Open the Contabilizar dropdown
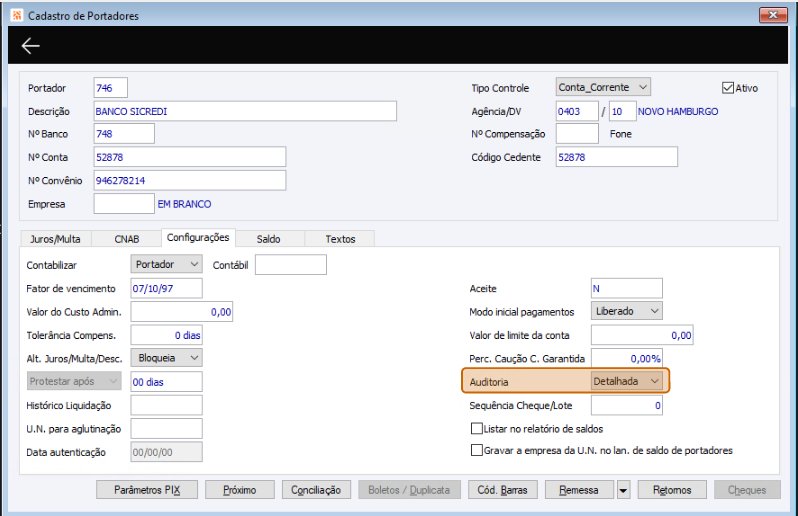 point(167,265)
